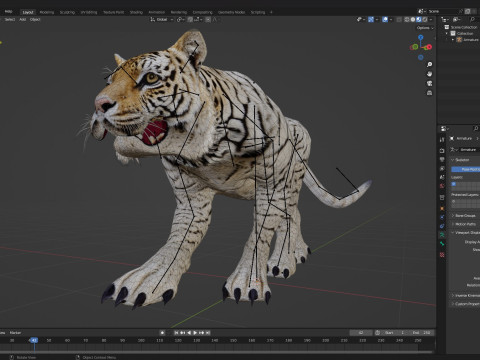This screenshot has height=360, width=480.
Task: Open the Geometry Nodes workspace tab
Action: 231,12
